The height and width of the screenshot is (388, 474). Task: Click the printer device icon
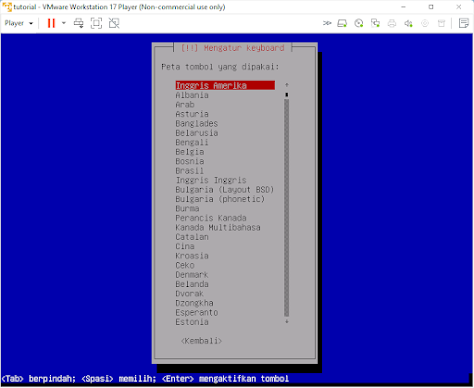(x=392, y=23)
